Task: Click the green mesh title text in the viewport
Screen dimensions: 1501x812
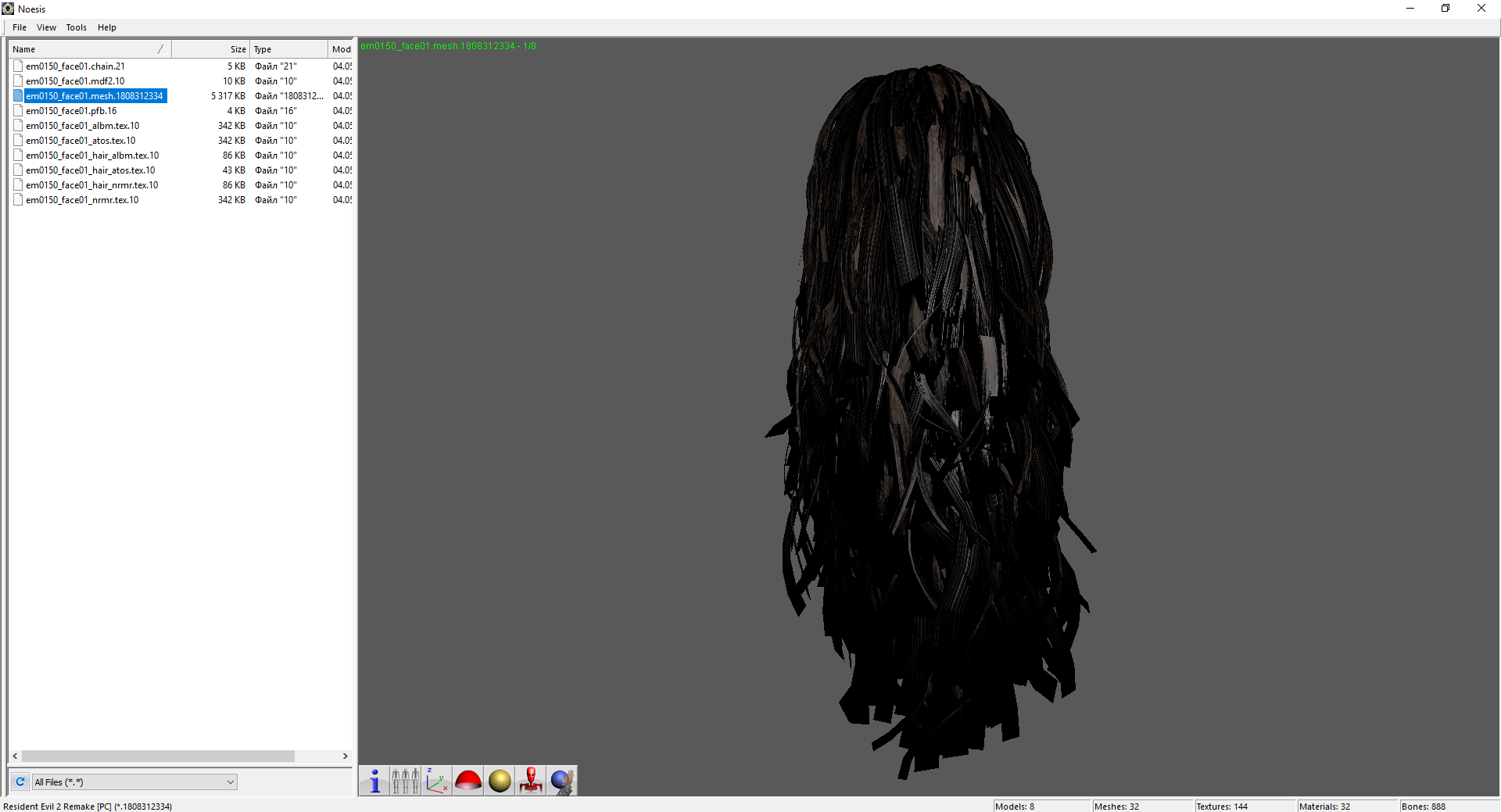Action: pyautogui.click(x=448, y=46)
